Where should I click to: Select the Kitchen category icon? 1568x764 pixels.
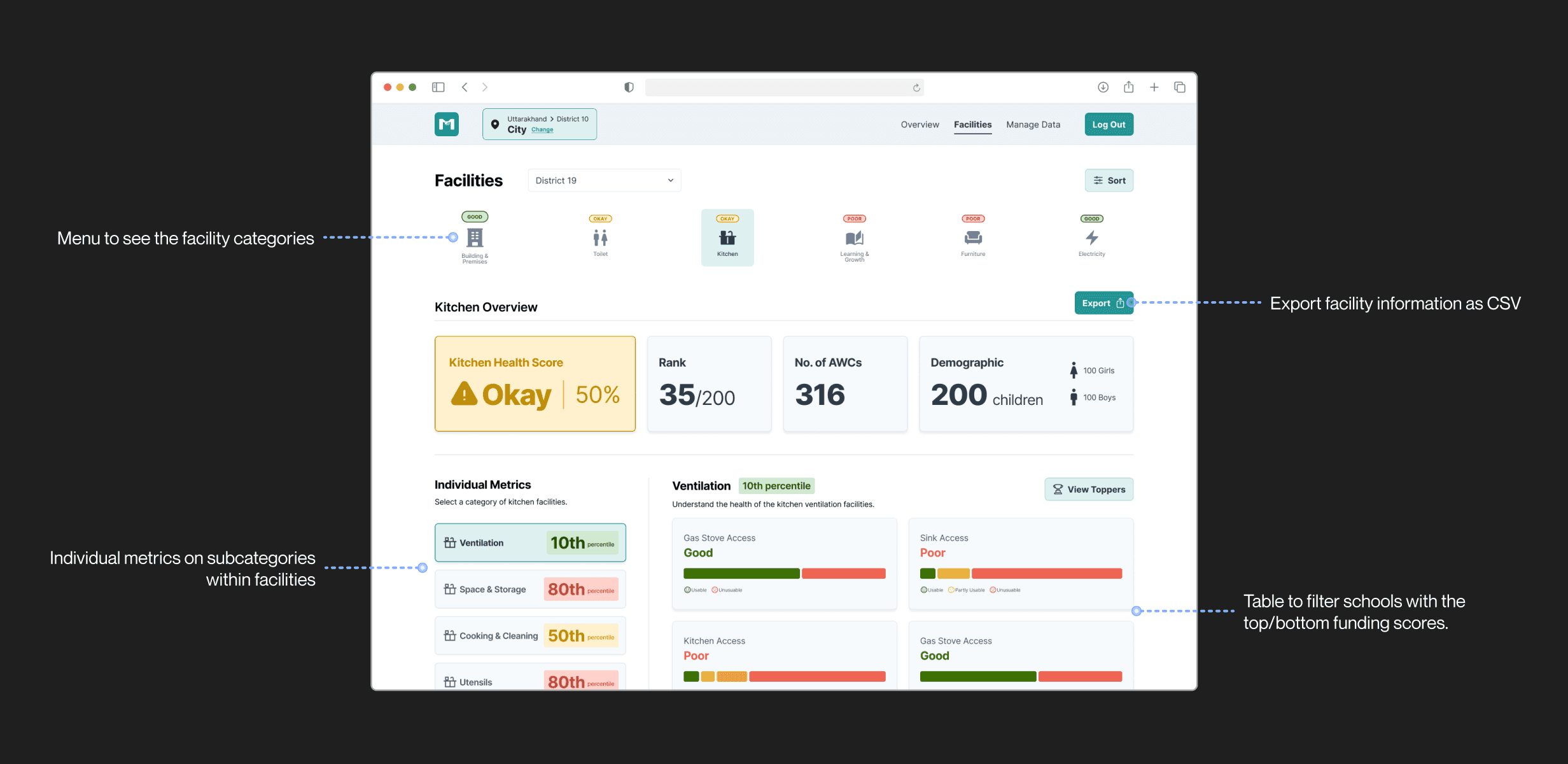coord(727,237)
